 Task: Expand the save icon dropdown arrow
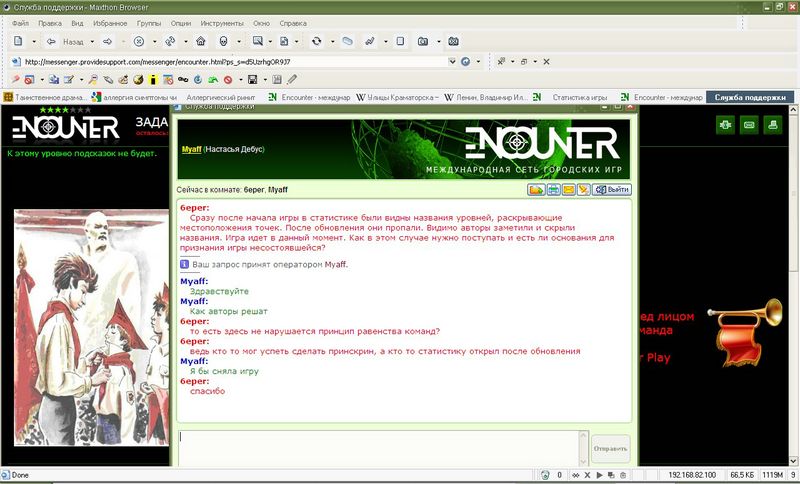[265, 80]
